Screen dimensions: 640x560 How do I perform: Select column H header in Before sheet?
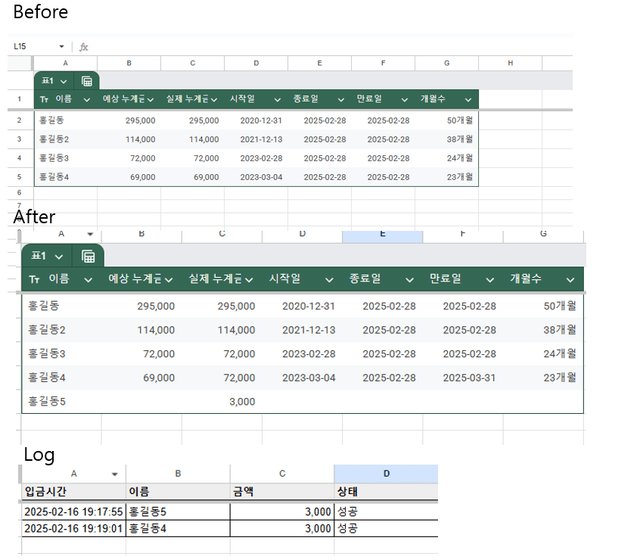(x=509, y=63)
